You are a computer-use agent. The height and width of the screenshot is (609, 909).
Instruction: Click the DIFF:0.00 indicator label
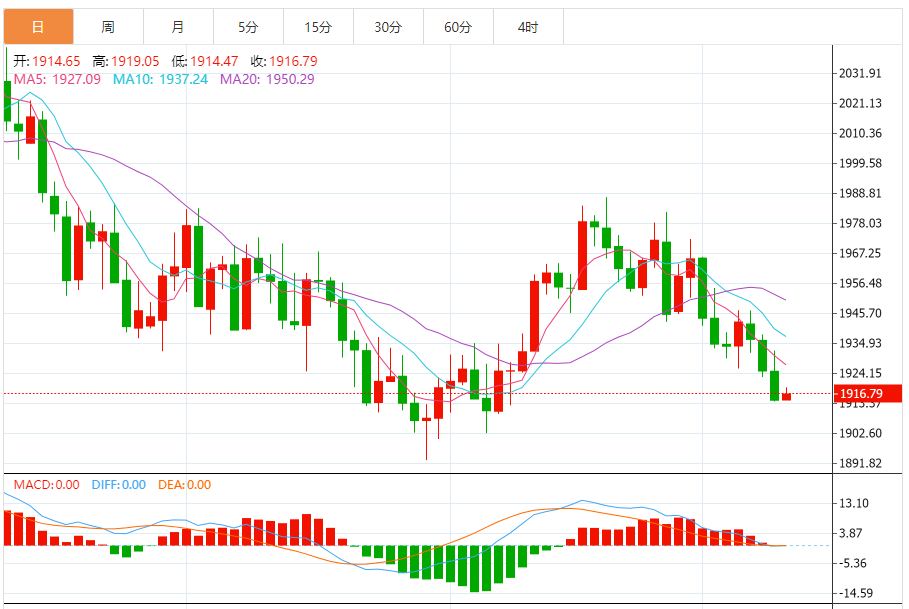[119, 485]
